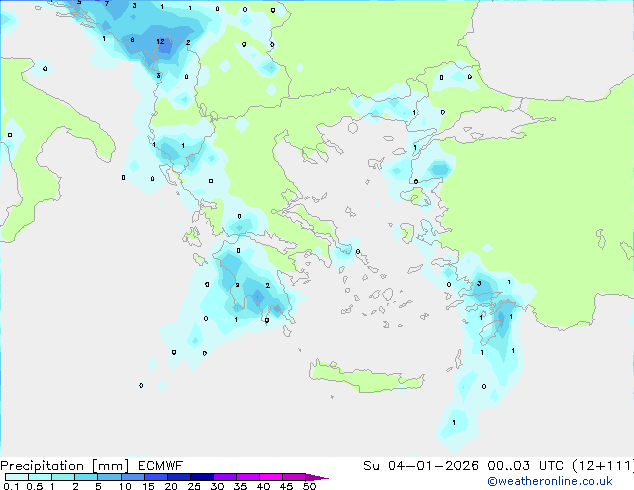Select the "(12+111)" forecast offset text

(602, 466)
